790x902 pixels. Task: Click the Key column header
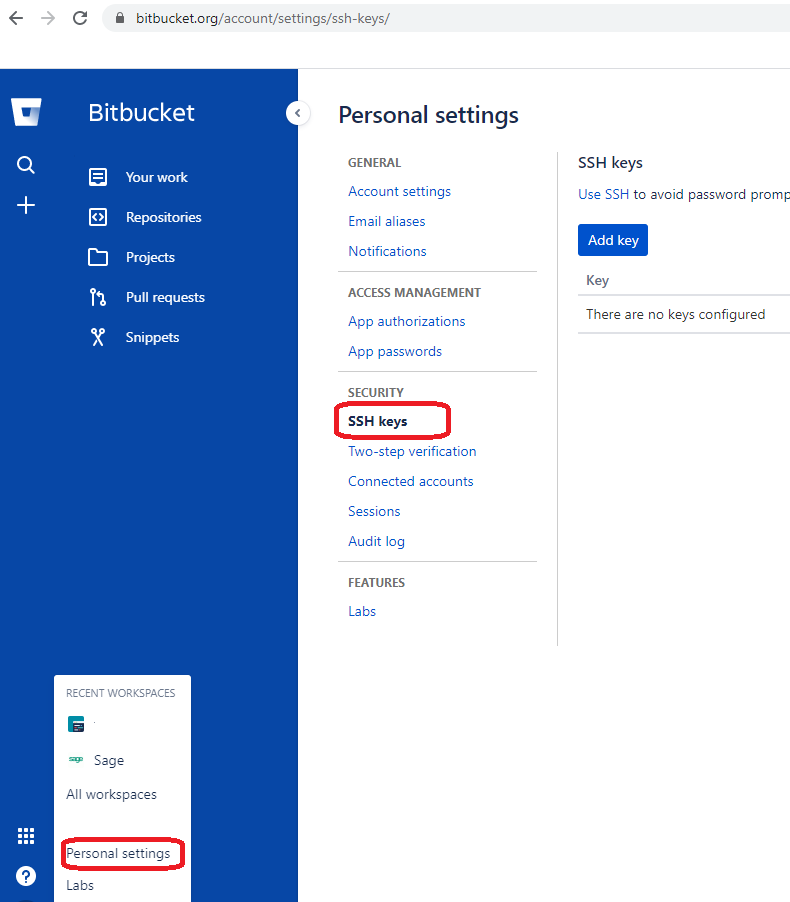coord(597,280)
